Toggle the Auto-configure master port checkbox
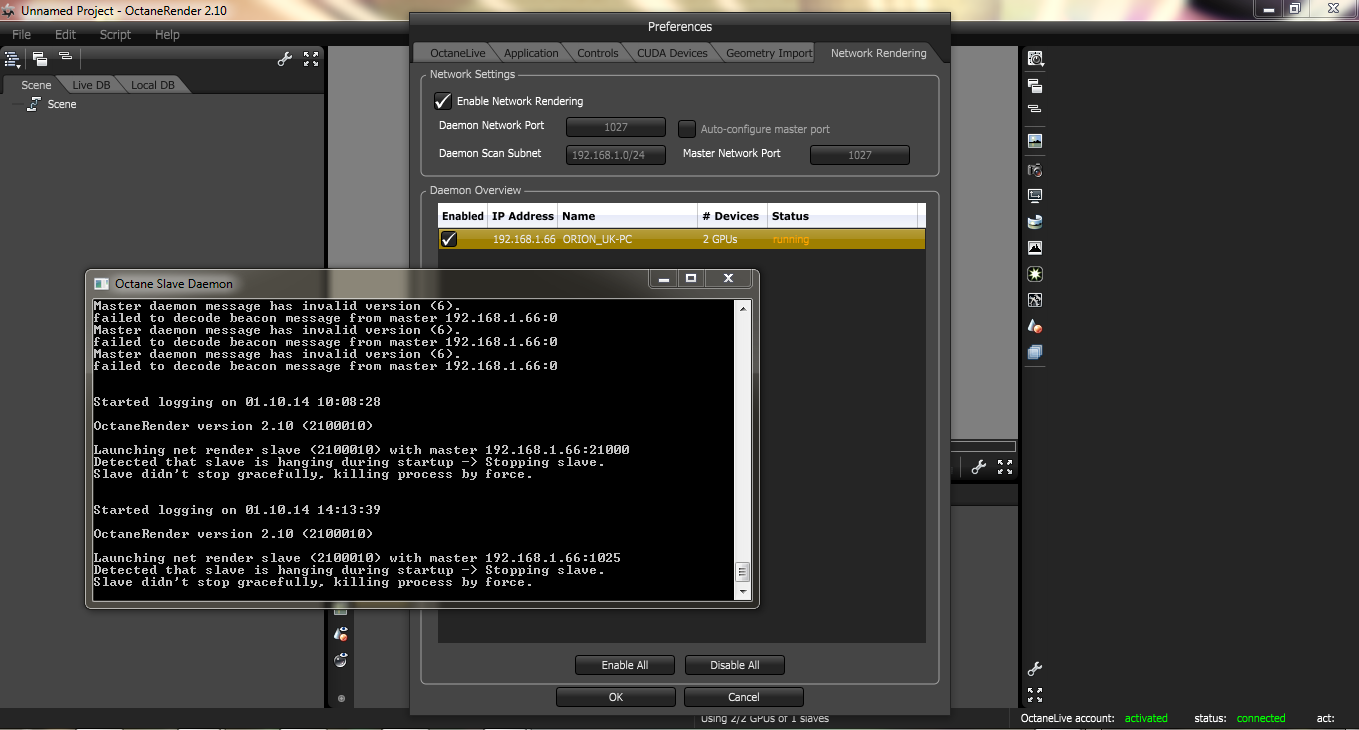 pos(686,129)
